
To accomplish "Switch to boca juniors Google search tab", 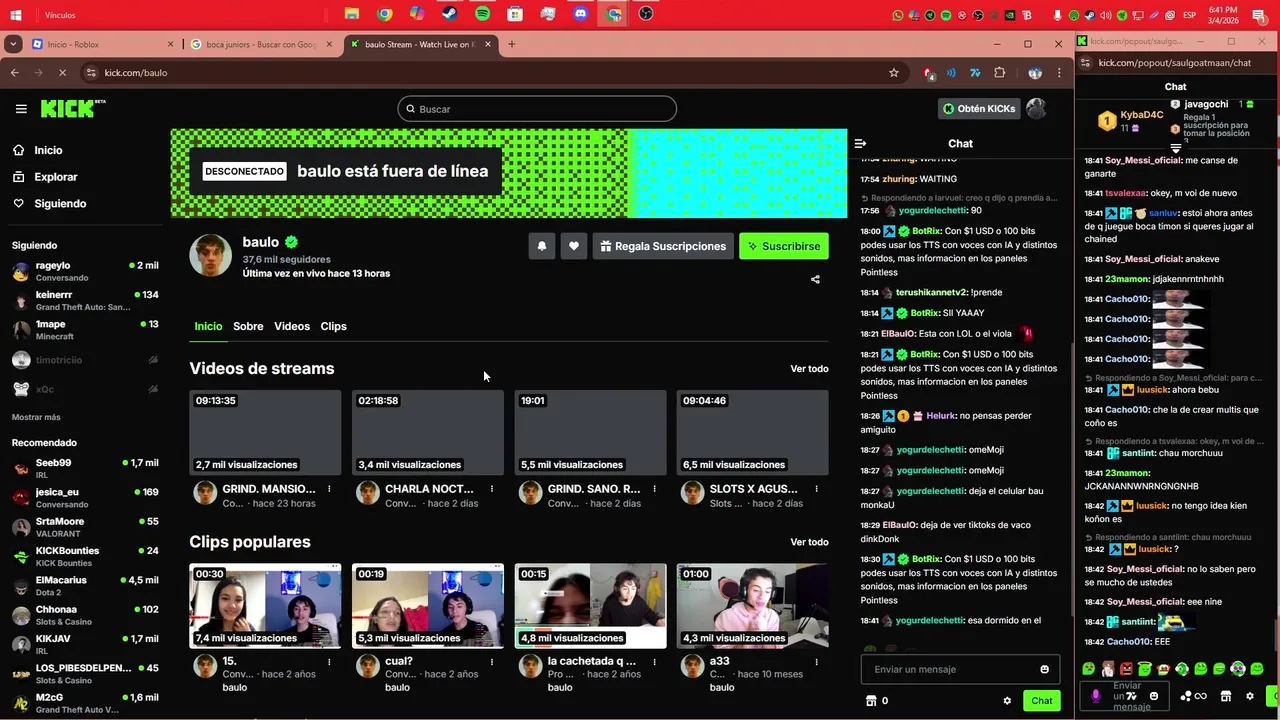I will (x=263, y=44).
